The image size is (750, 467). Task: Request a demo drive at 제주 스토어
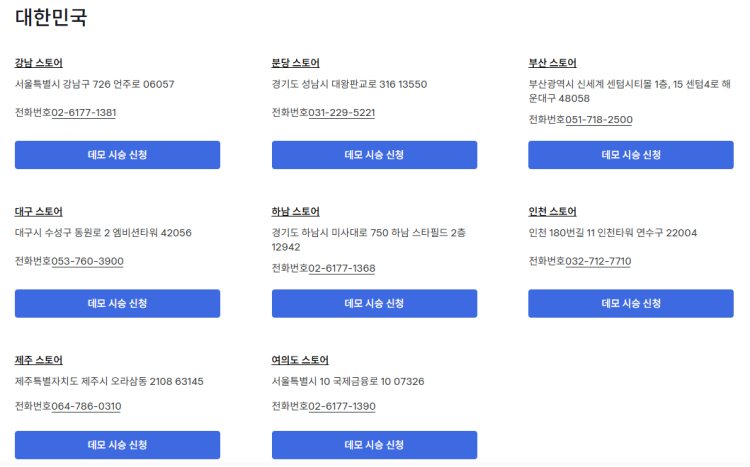[117, 445]
